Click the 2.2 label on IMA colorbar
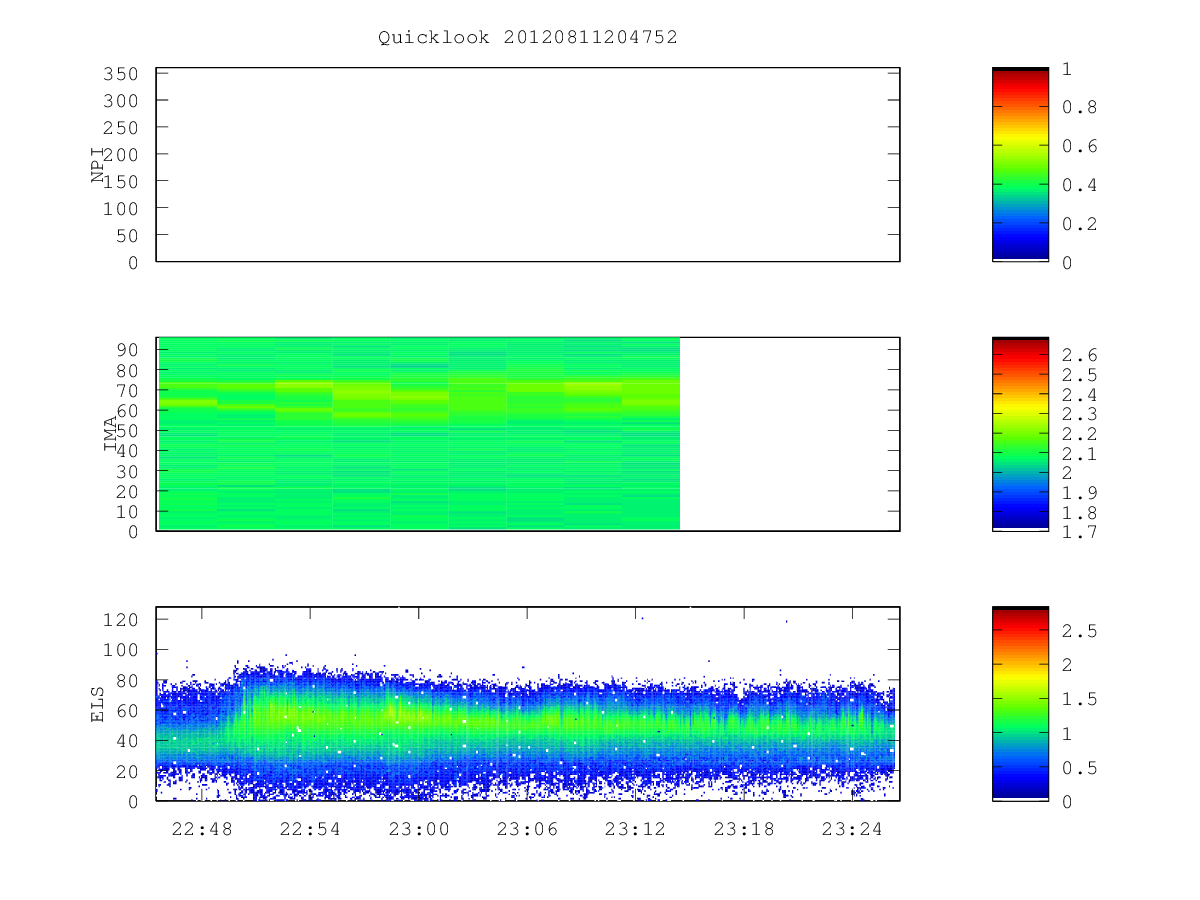 pos(1079,434)
